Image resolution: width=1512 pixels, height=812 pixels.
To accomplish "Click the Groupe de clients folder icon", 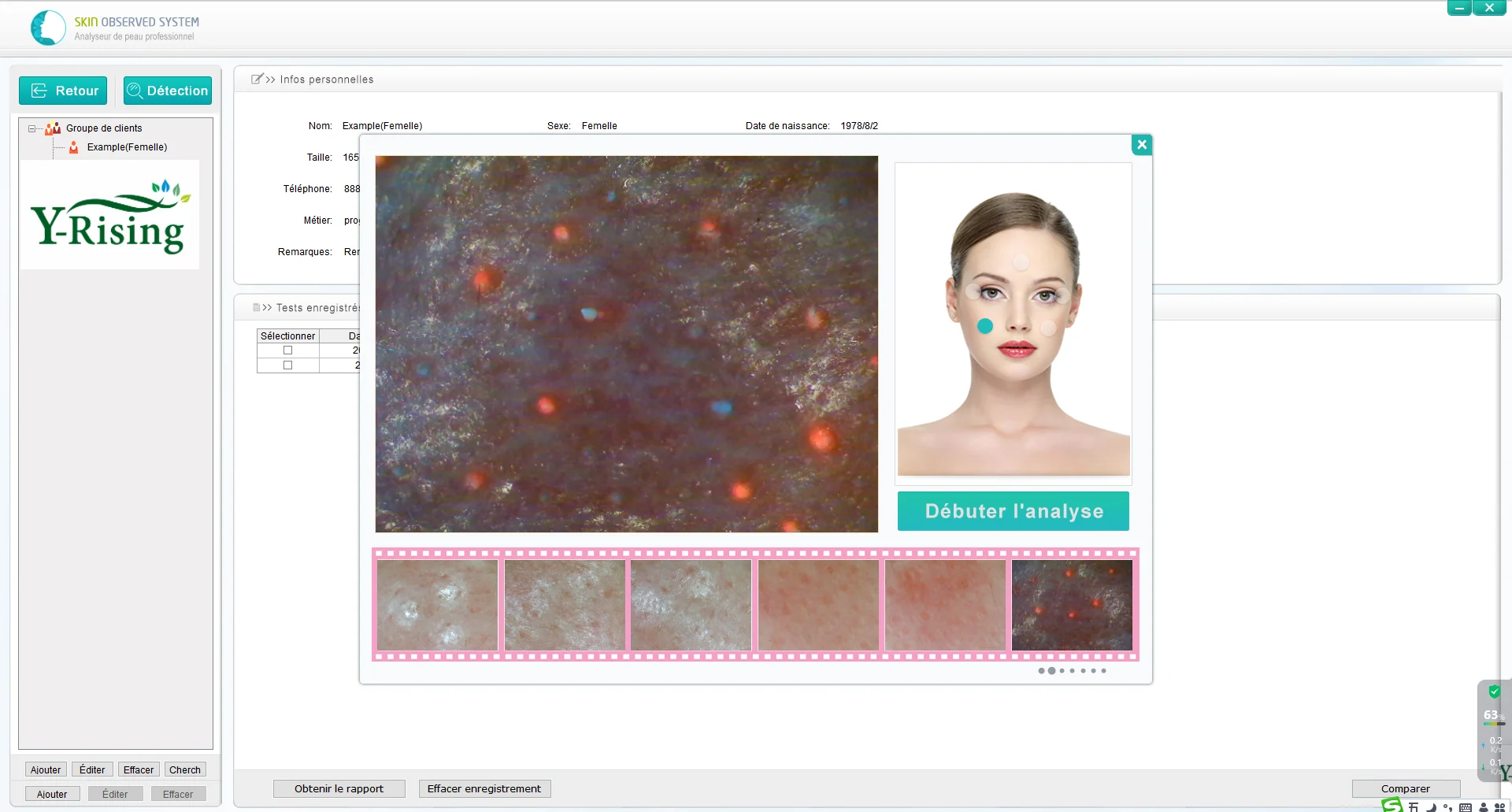I will pyautogui.click(x=53, y=128).
